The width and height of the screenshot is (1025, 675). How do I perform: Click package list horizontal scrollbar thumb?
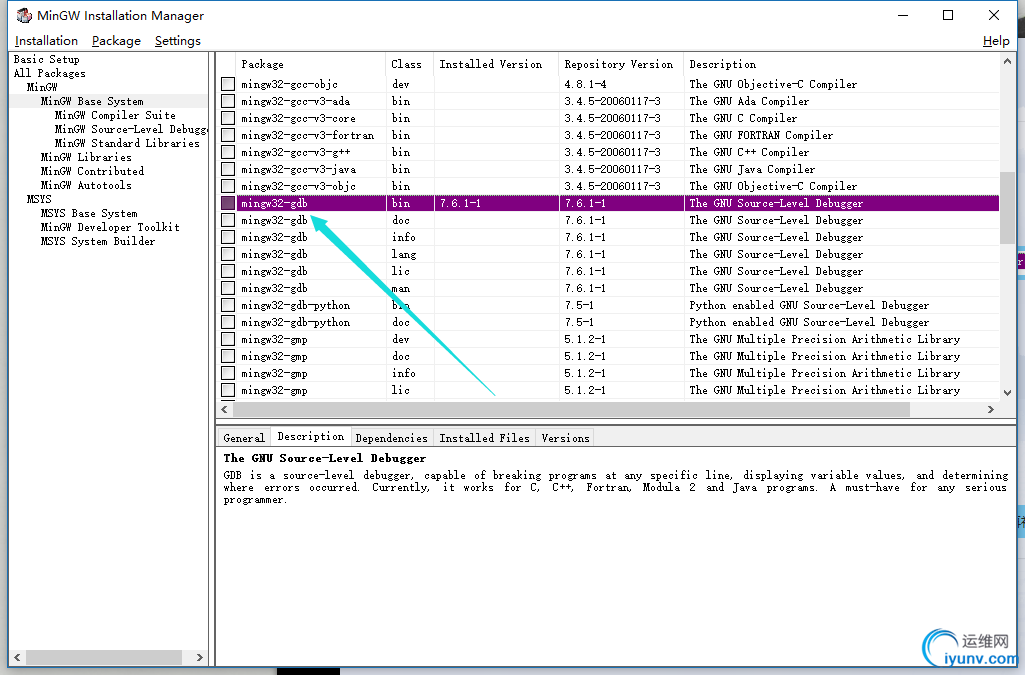[571, 410]
